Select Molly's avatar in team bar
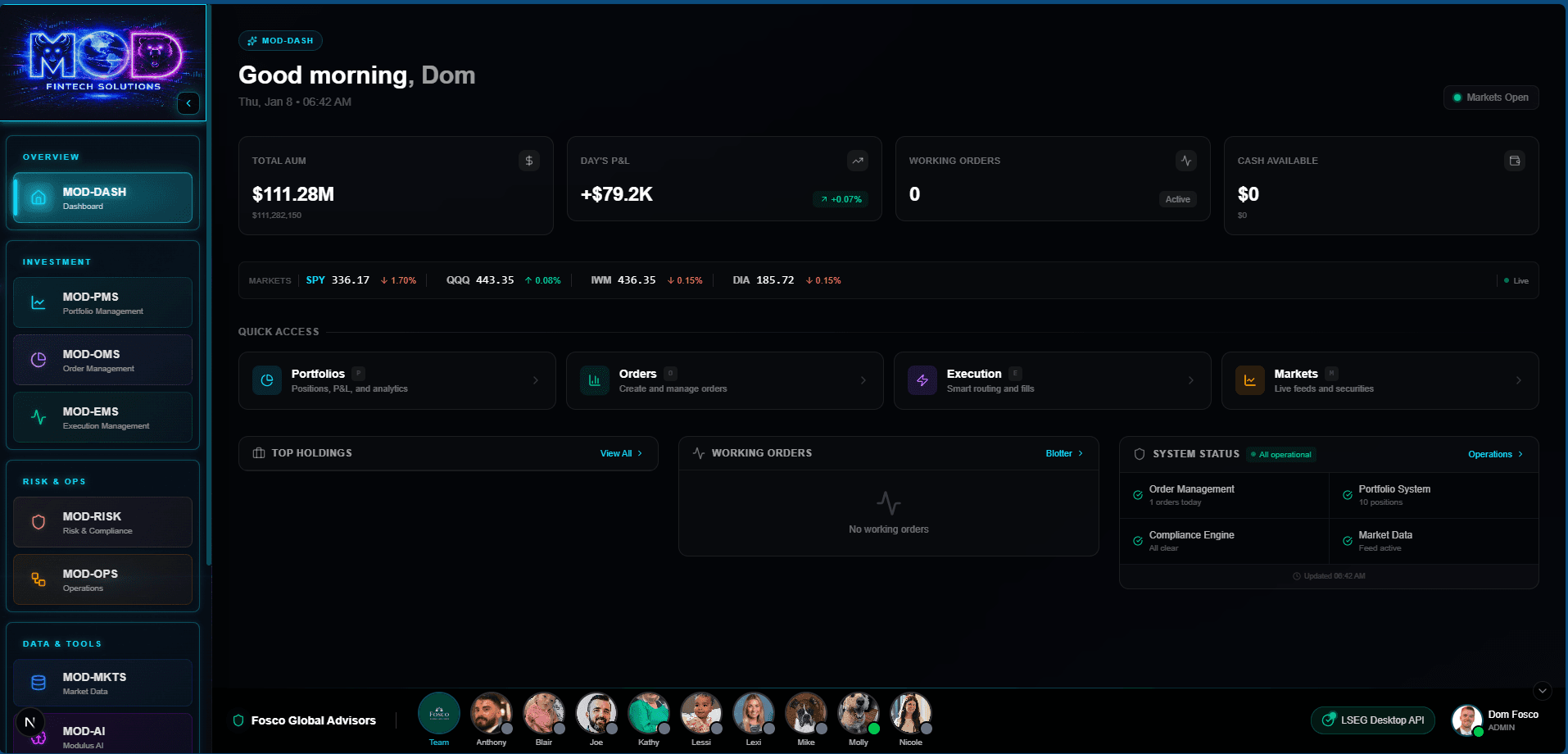Viewport: 1568px width, 754px height. [x=858, y=713]
